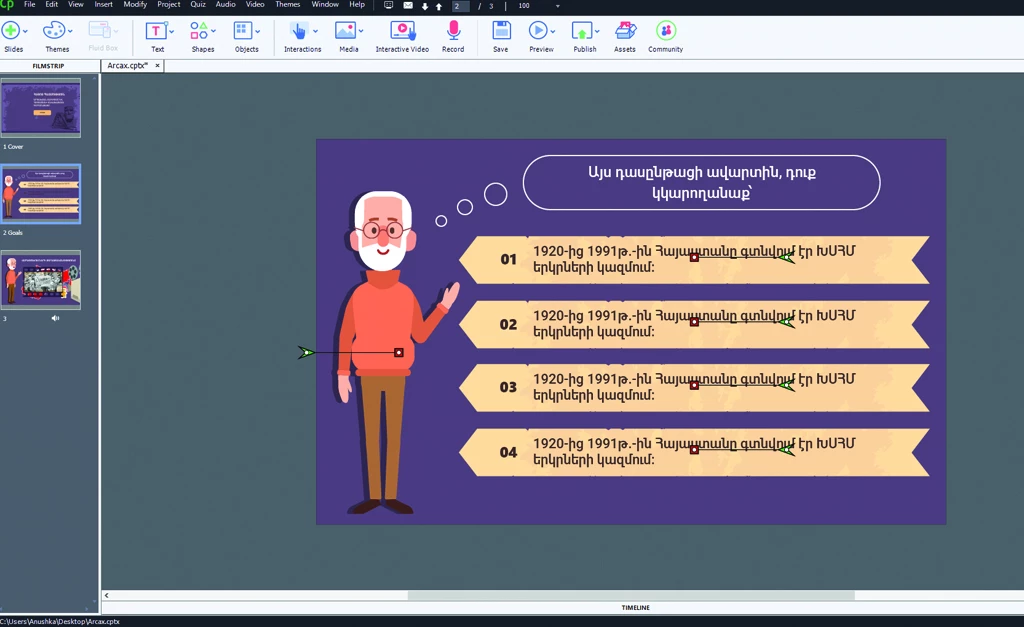Expand the TIMELINE panel
The image size is (1024, 627).
[635, 607]
